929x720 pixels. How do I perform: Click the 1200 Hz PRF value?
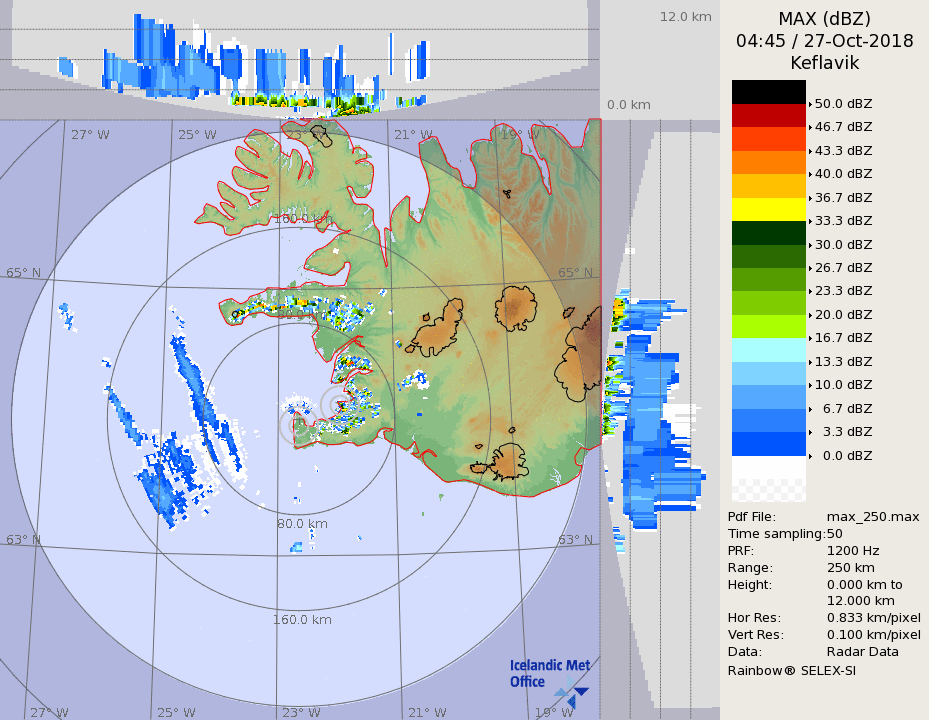(x=853, y=550)
